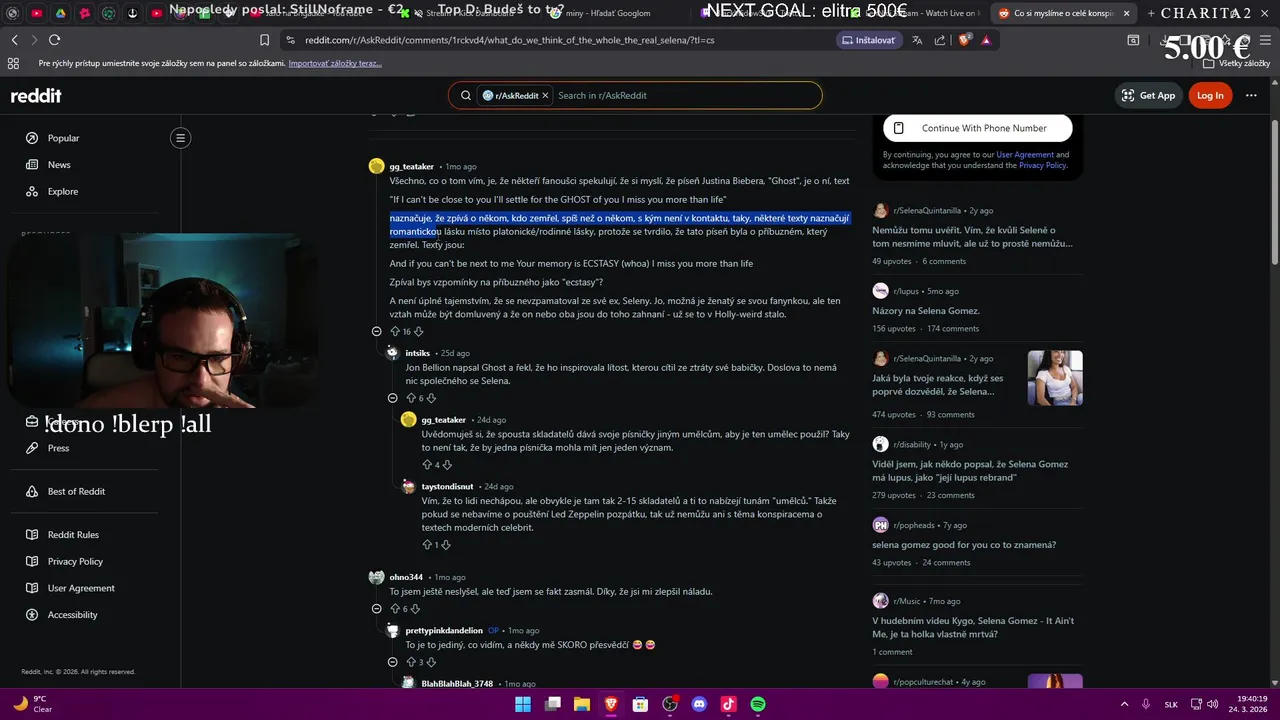The image size is (1280, 720).
Task: Open Best of Reddit in the sidebar
Action: (76, 492)
